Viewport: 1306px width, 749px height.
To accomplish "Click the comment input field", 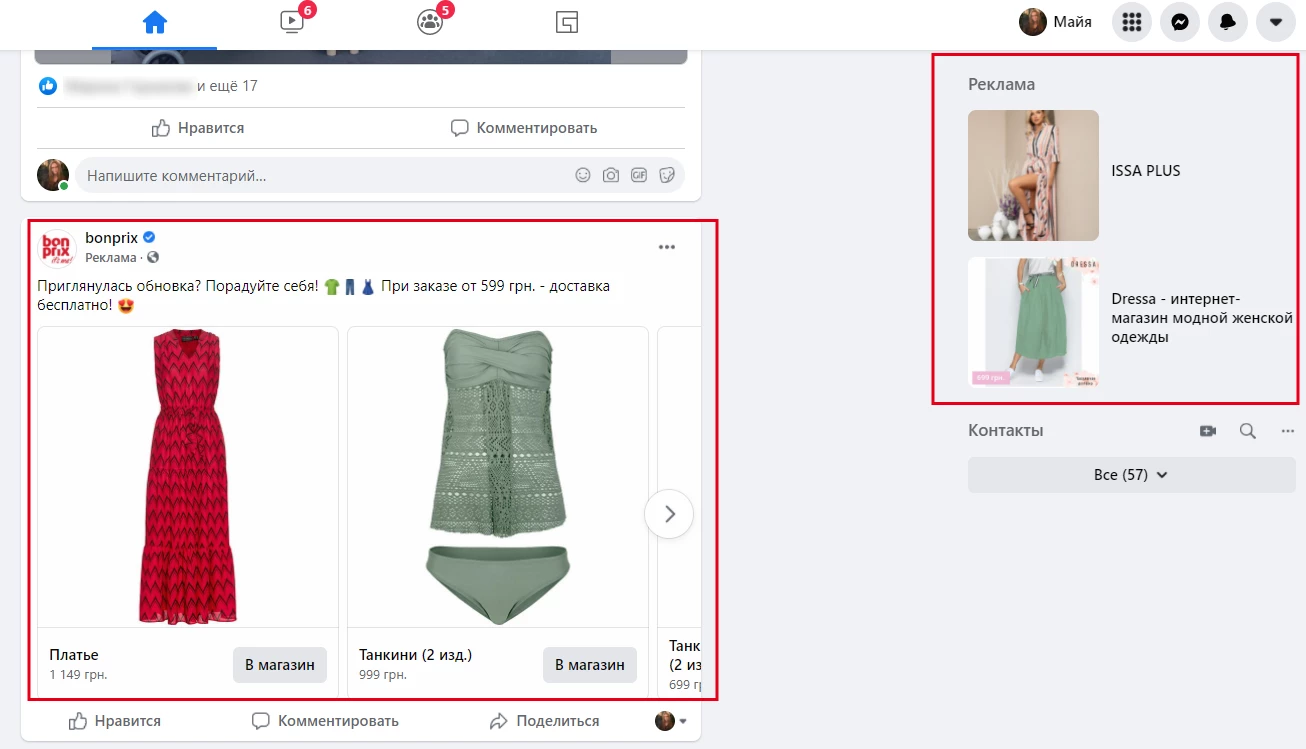I will point(320,175).
